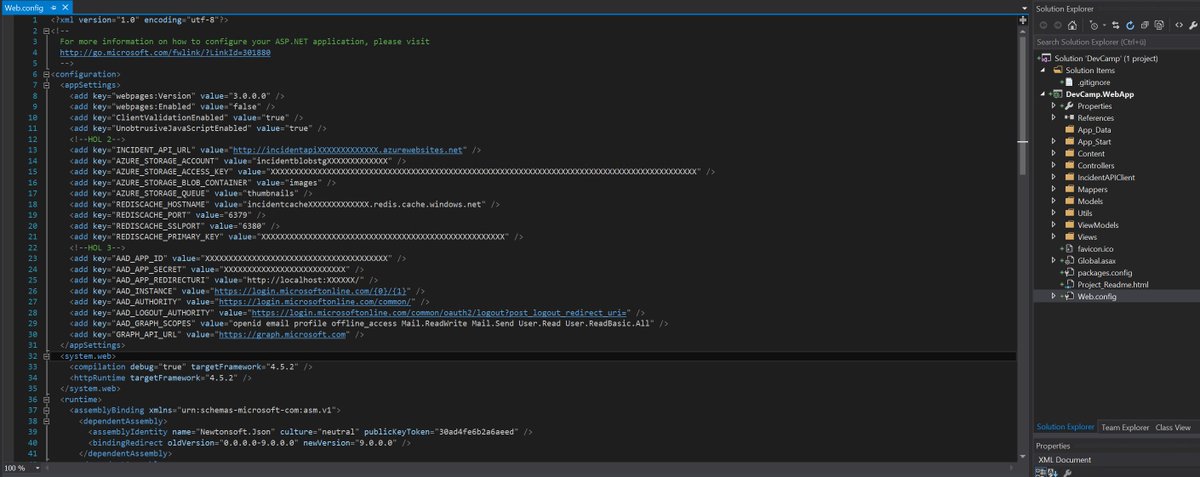Select the Web.config item in Solution Explorer
This screenshot has height=477, width=1200.
1116,297
